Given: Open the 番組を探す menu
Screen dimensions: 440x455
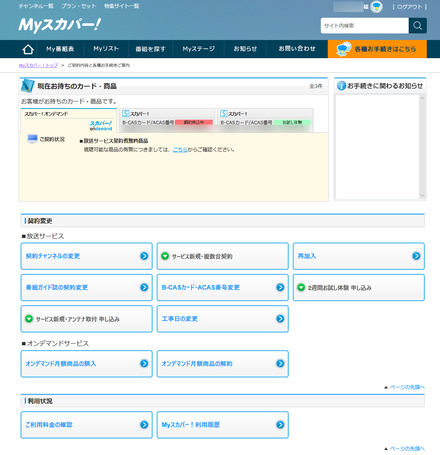Looking at the screenshot, I should pos(151,49).
